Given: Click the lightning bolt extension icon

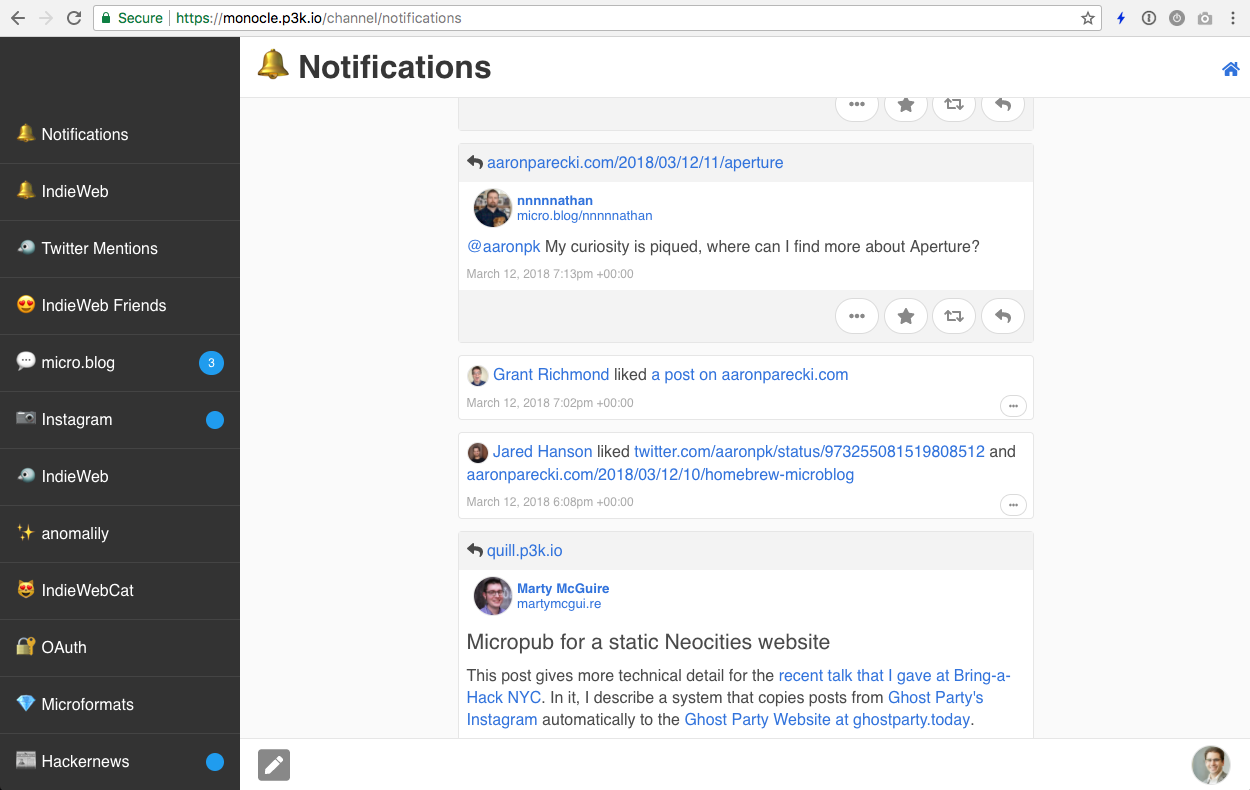Looking at the screenshot, I should 1121,18.
